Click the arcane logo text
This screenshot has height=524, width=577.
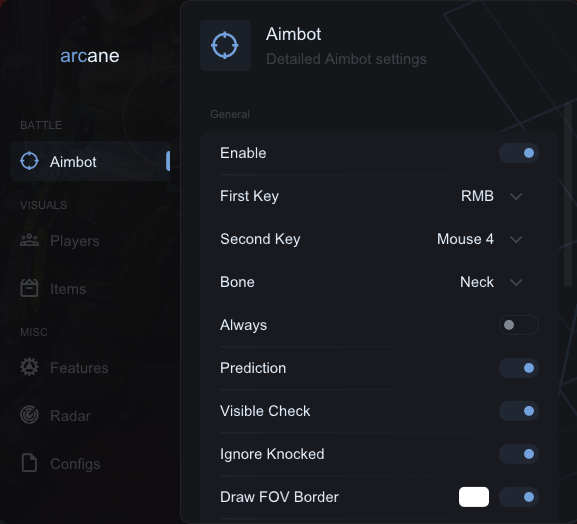coord(90,56)
